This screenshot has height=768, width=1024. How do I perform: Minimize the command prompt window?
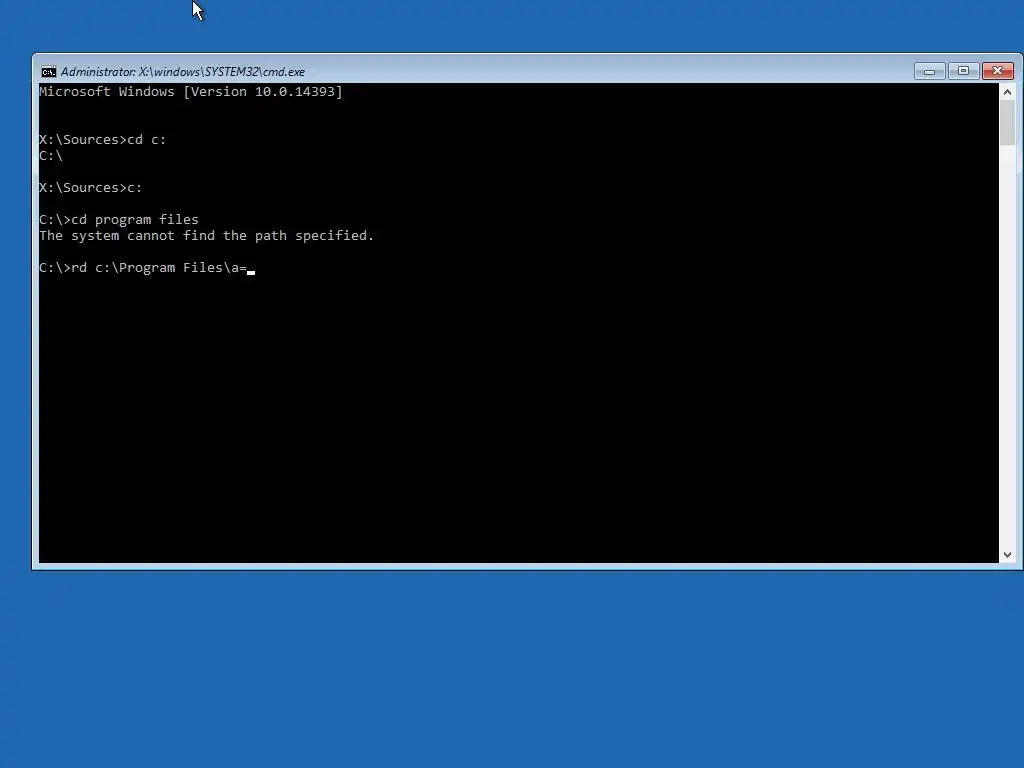[x=929, y=71]
